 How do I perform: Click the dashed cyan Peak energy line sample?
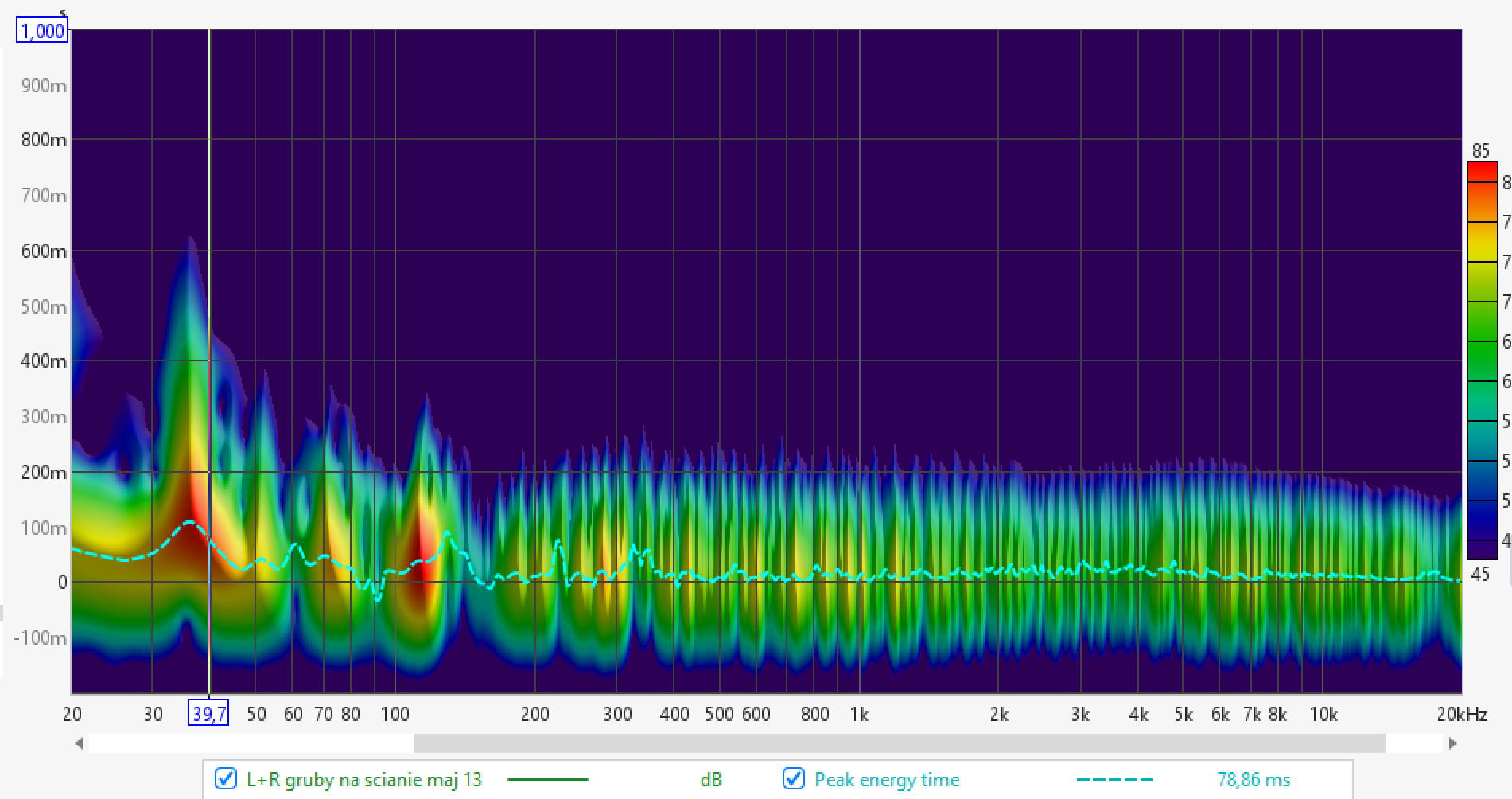1114,780
